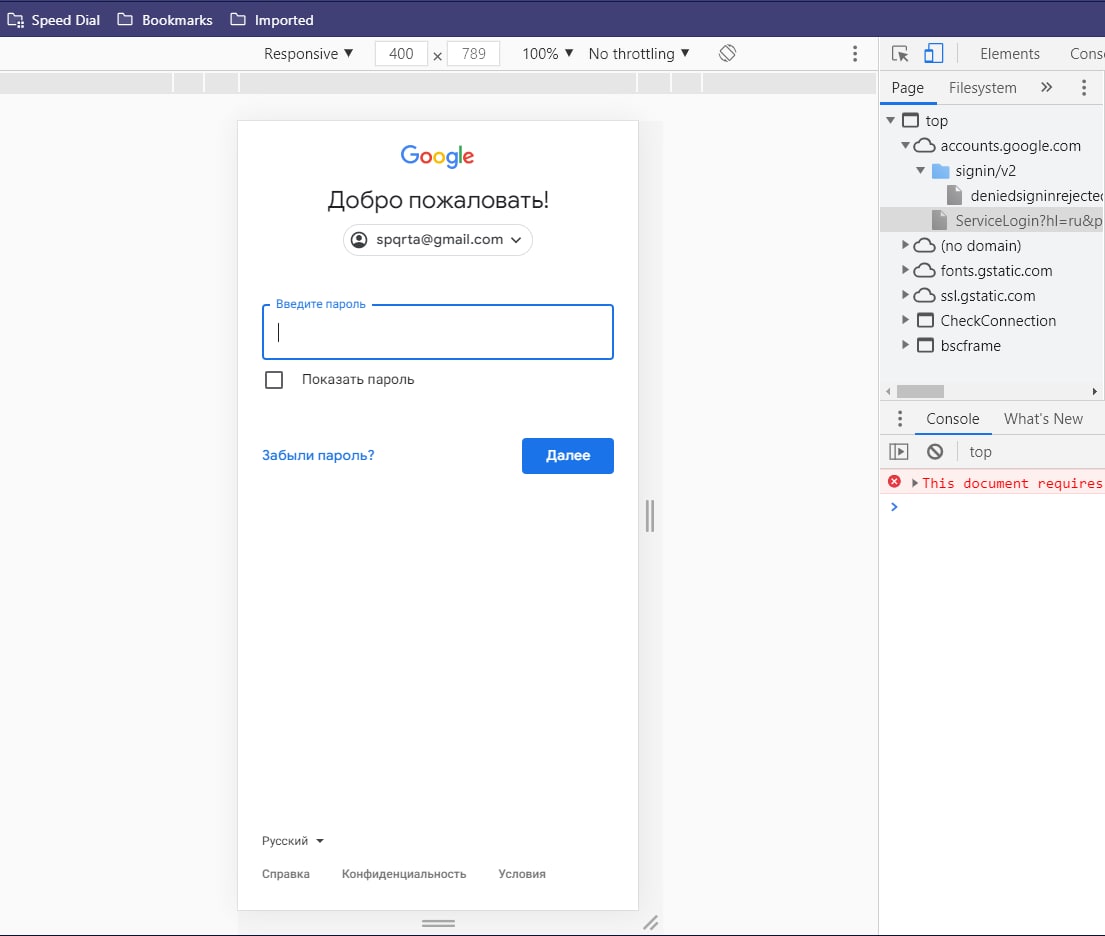
Task: Click the accounts.google.com cloud icon
Action: pyautogui.click(x=925, y=146)
